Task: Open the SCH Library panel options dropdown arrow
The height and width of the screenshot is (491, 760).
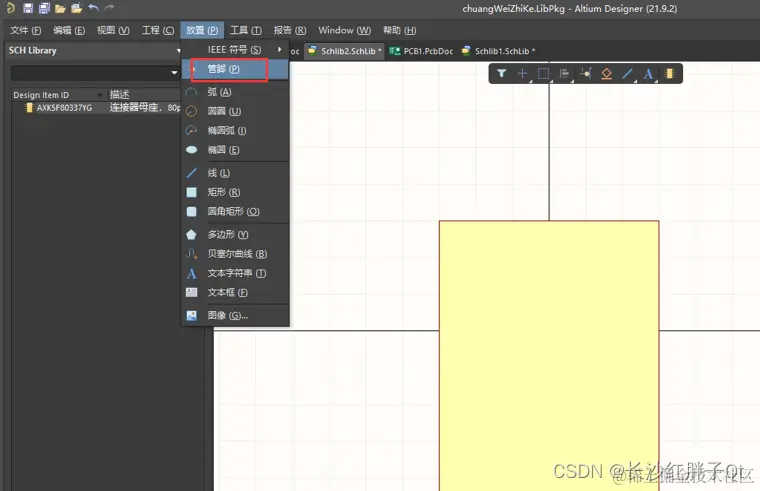Action: pos(178,50)
